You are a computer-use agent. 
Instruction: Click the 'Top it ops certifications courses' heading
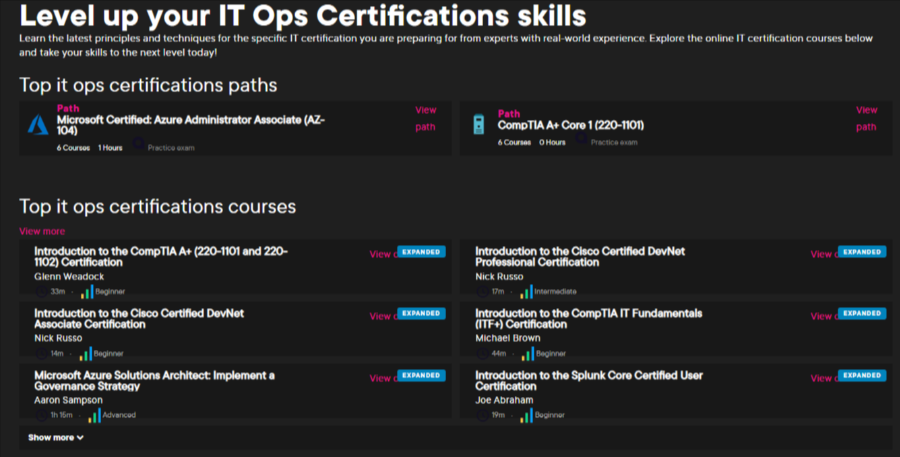[x=158, y=207]
